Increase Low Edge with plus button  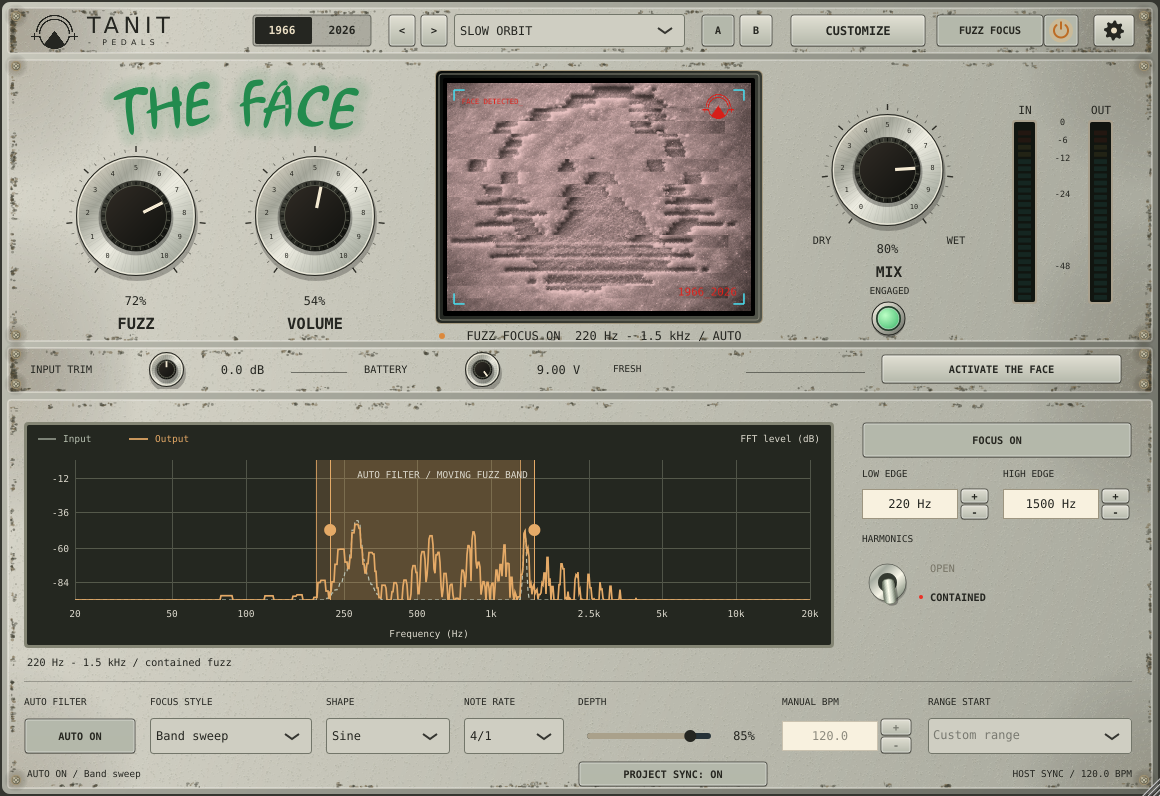coord(974,496)
